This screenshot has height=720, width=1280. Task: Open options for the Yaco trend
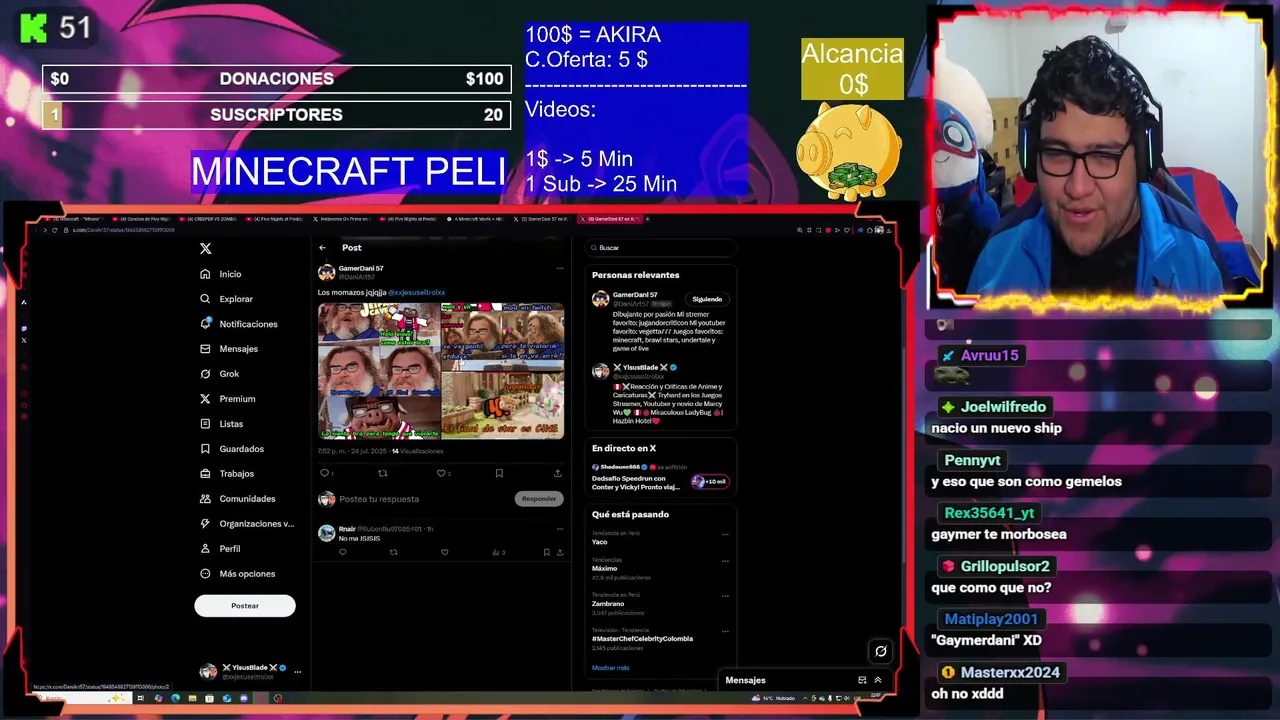pos(726,534)
